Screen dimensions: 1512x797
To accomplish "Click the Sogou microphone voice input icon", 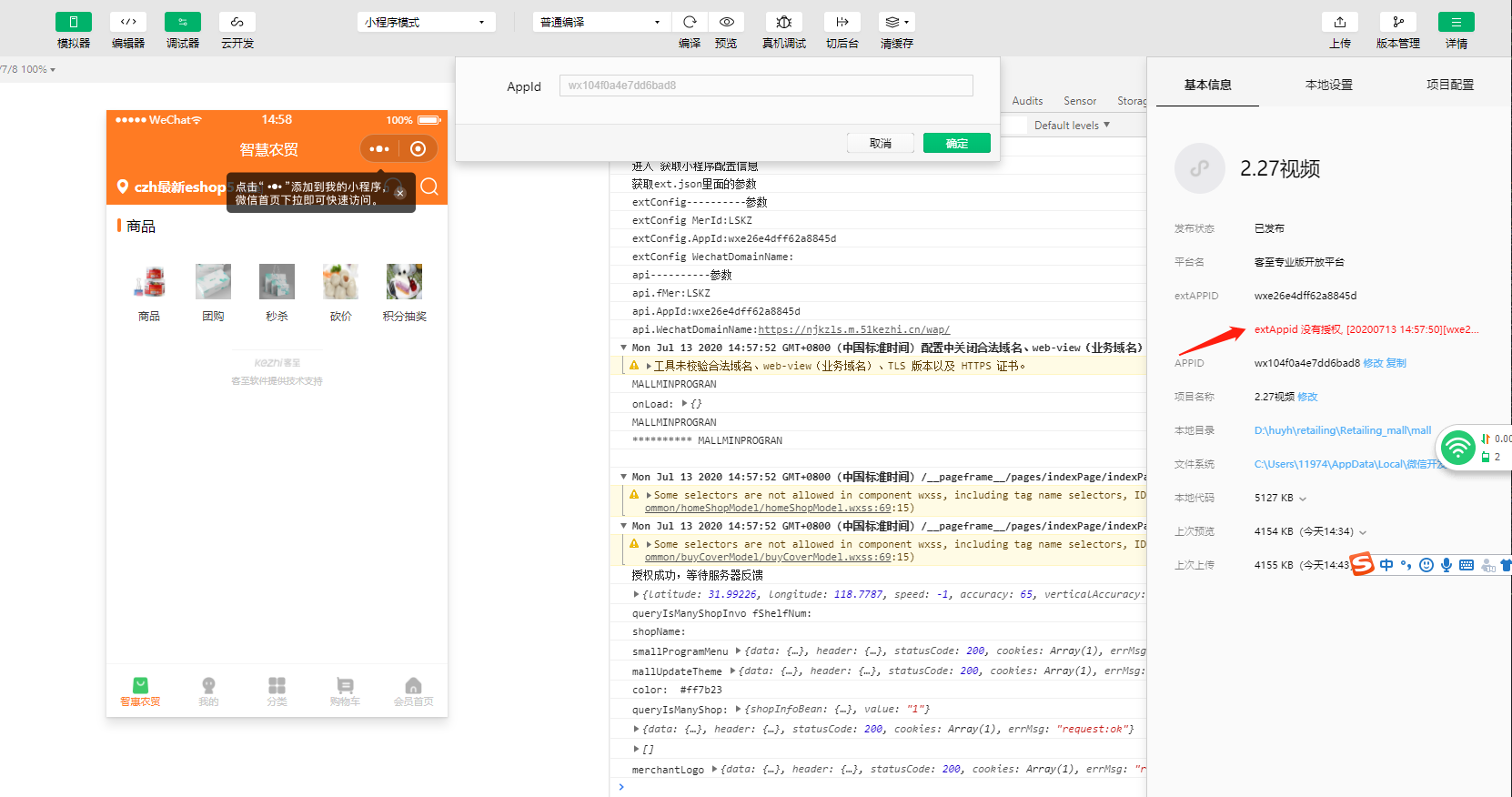I will click(1446, 565).
